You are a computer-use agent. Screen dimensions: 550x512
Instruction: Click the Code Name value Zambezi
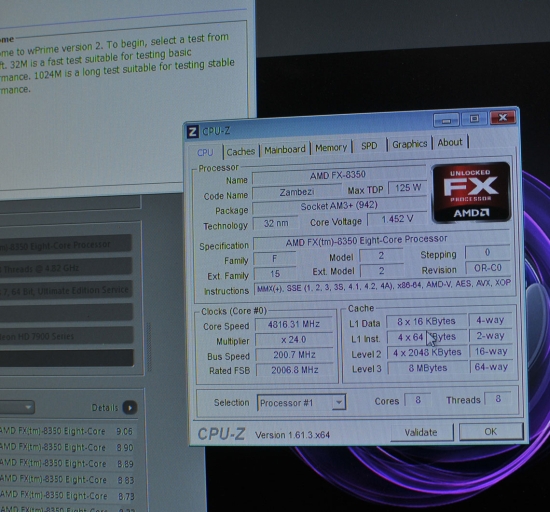click(x=296, y=192)
